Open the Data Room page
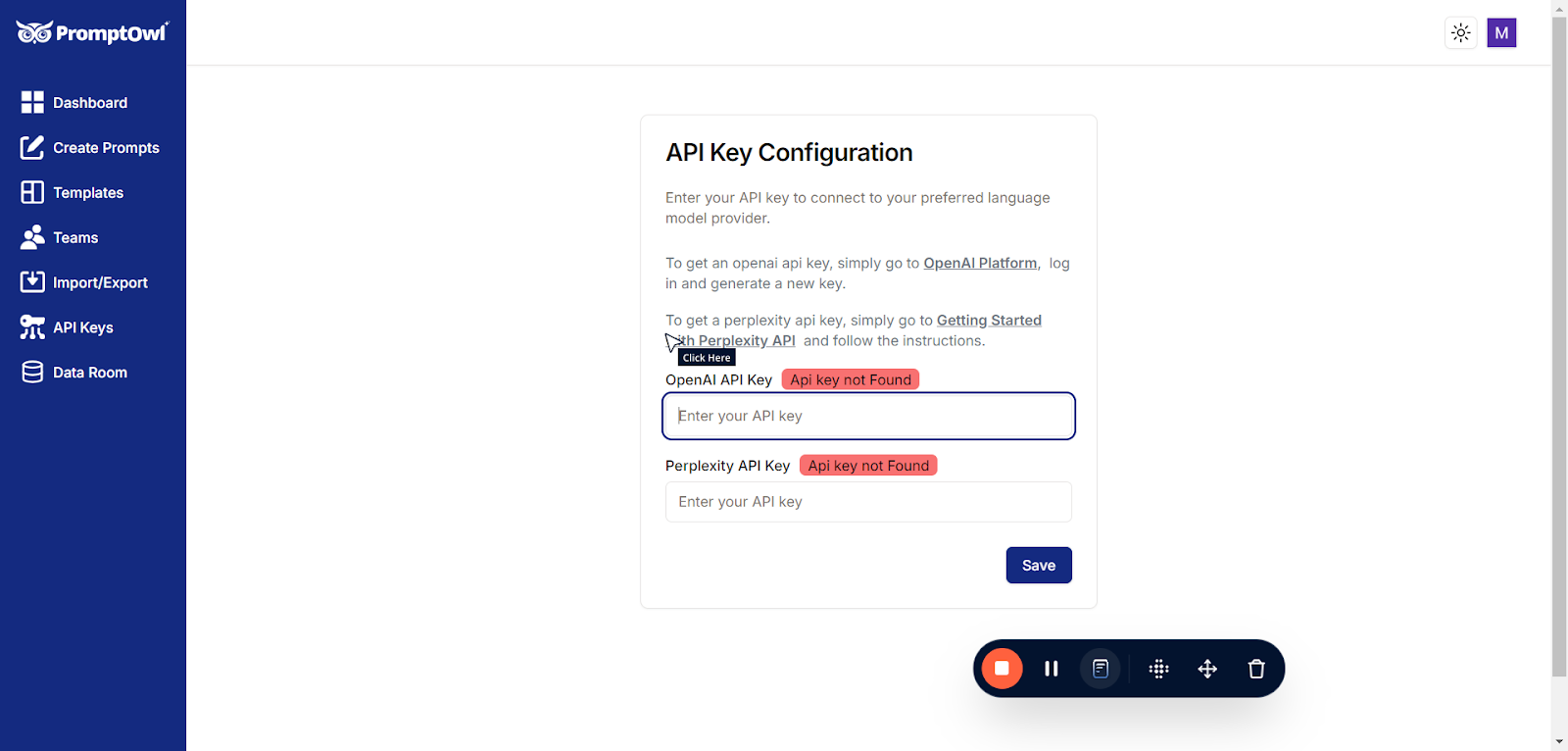This screenshot has height=751, width=1568. 89,373
